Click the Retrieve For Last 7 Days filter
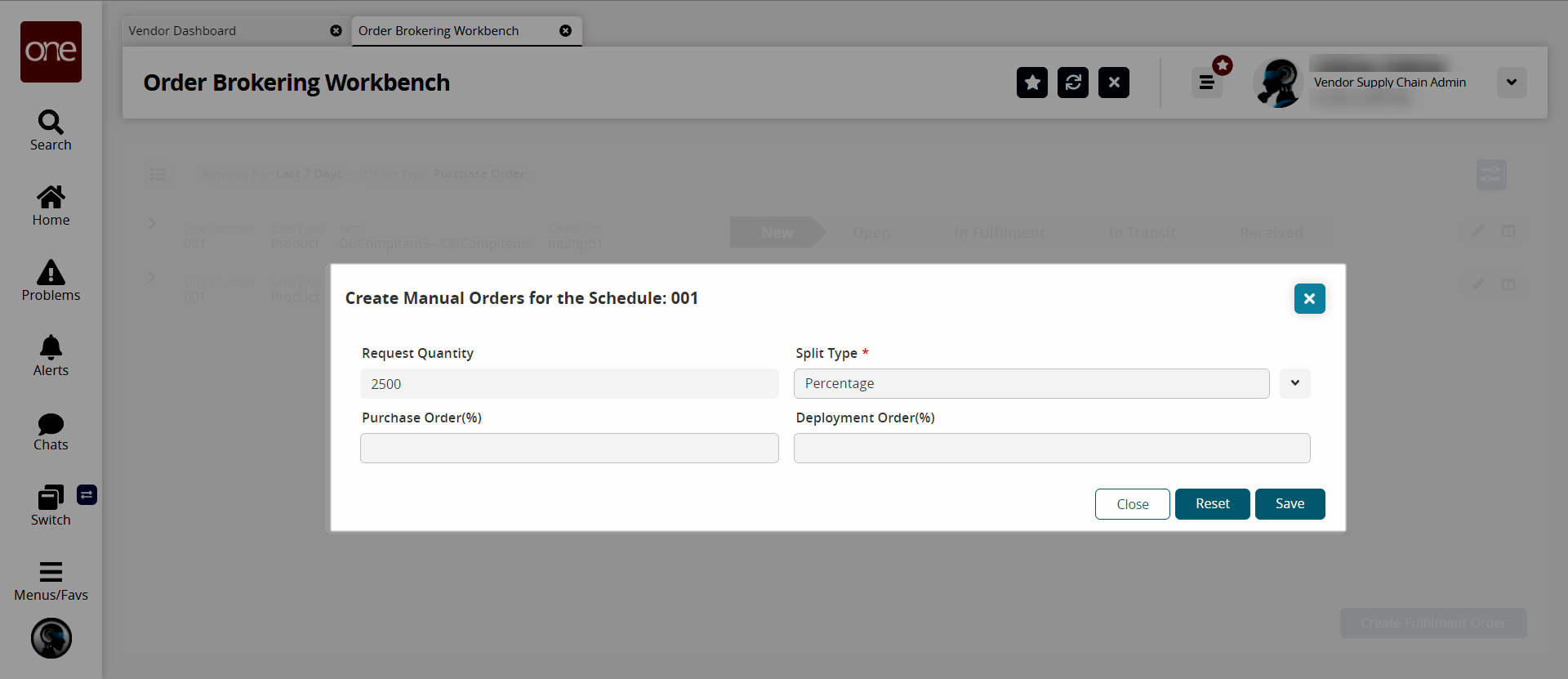Image resolution: width=1568 pixels, height=679 pixels. 272,174
